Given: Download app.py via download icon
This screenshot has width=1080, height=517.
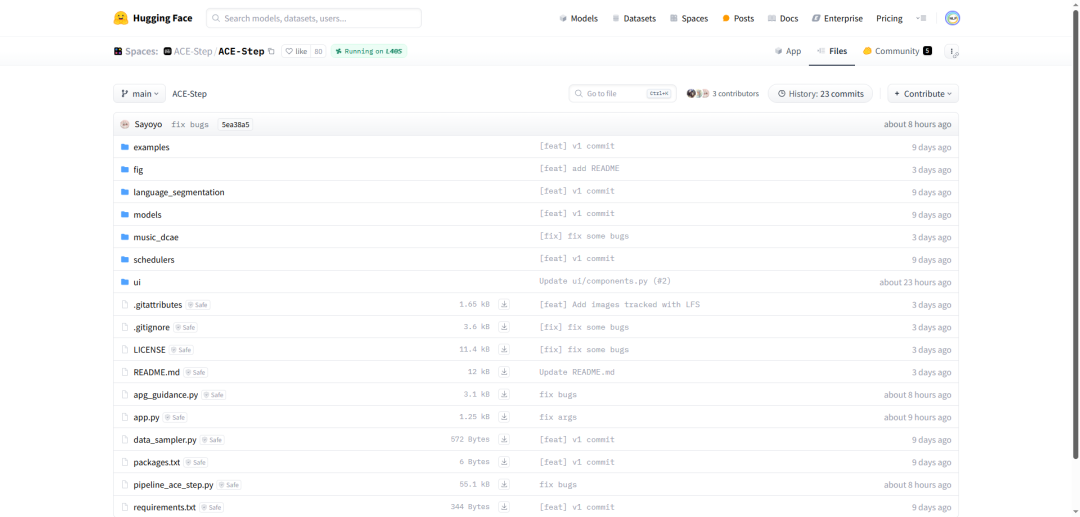Looking at the screenshot, I should (504, 417).
